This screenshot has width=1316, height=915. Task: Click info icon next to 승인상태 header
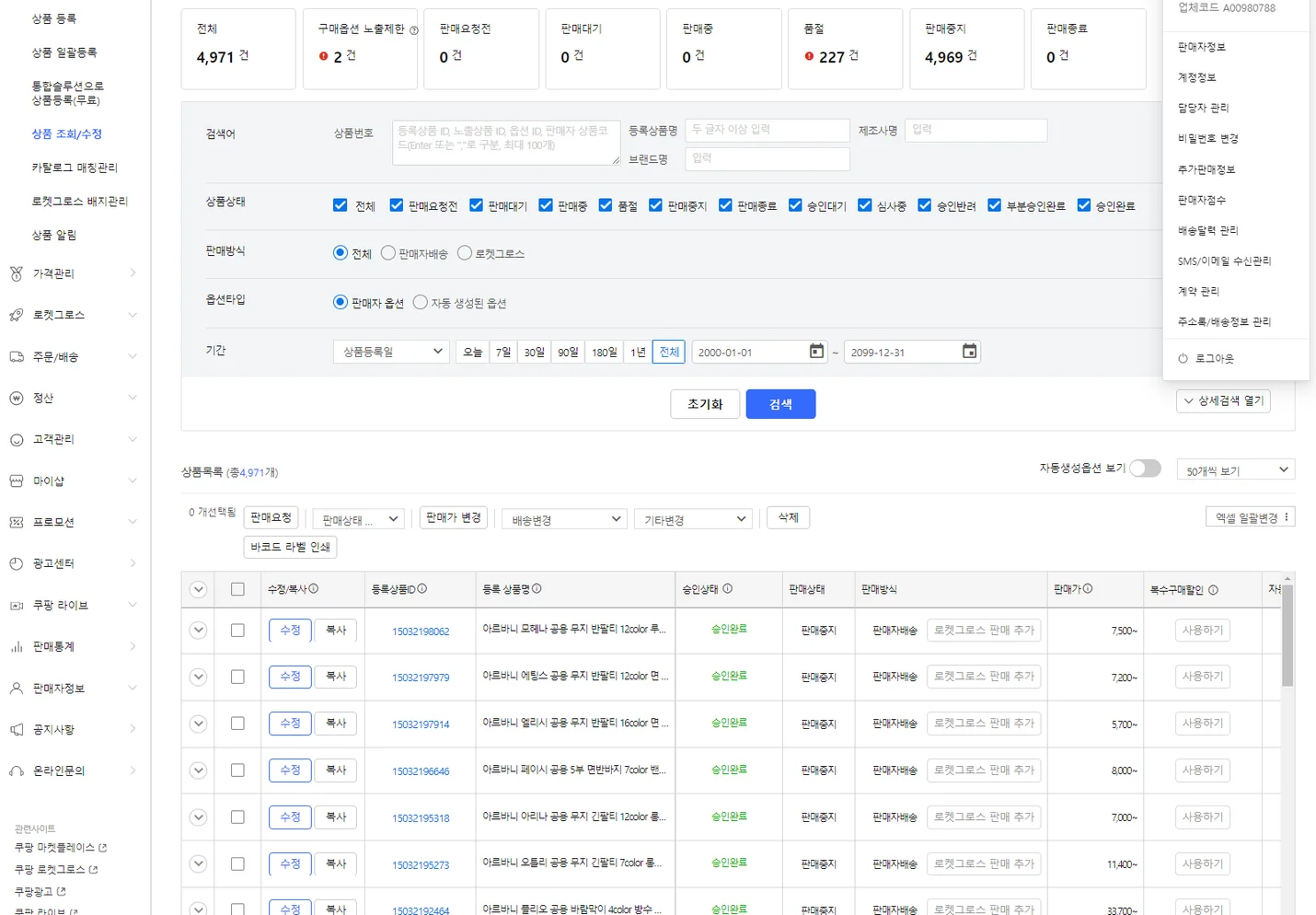coord(727,588)
